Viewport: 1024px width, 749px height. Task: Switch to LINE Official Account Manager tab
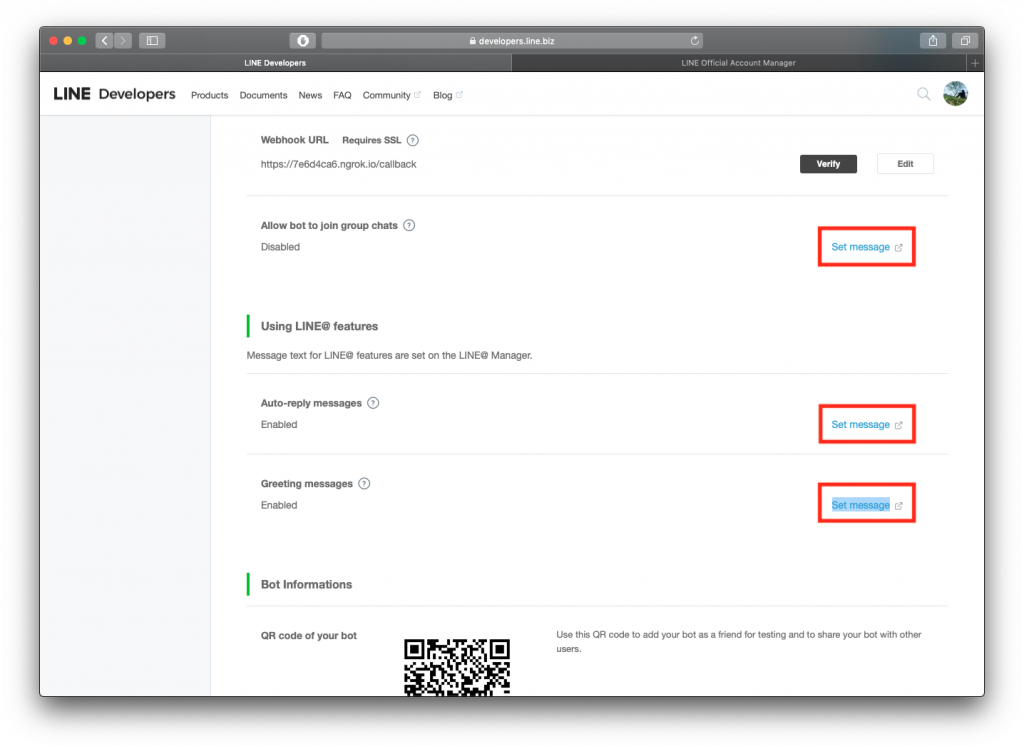(x=739, y=63)
